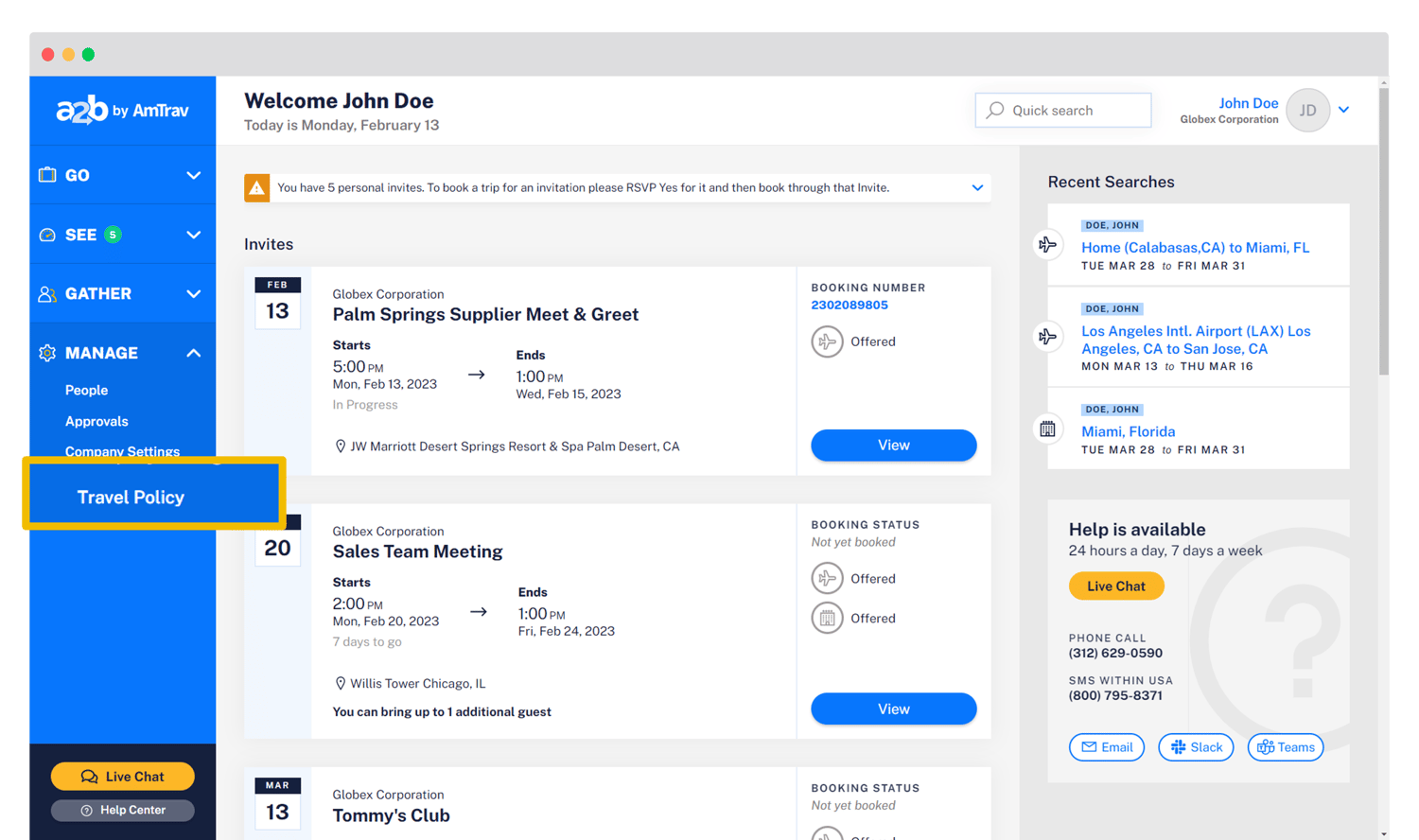1419x840 pixels.
Task: Select the GO briefcase icon in sidebar
Action: pos(47,175)
